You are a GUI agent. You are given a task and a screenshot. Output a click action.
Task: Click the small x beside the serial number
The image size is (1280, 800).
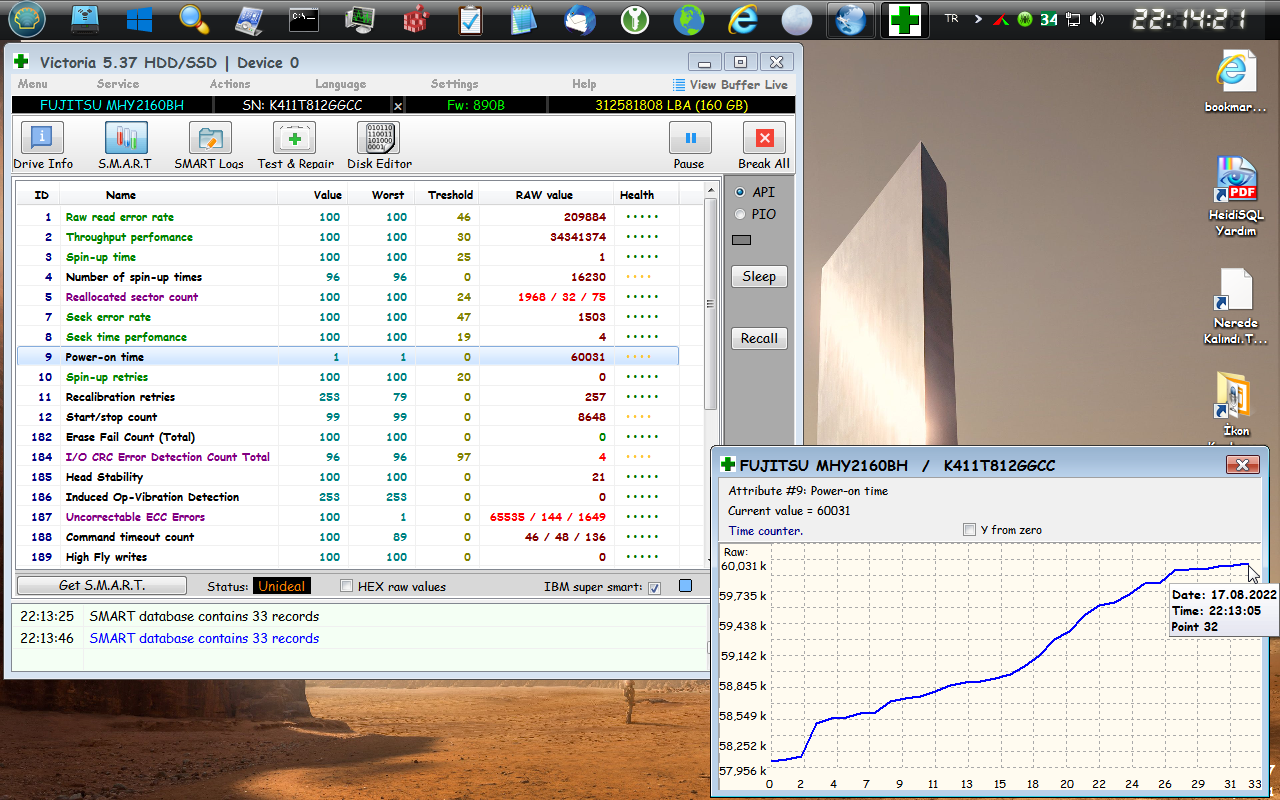pyautogui.click(x=397, y=105)
